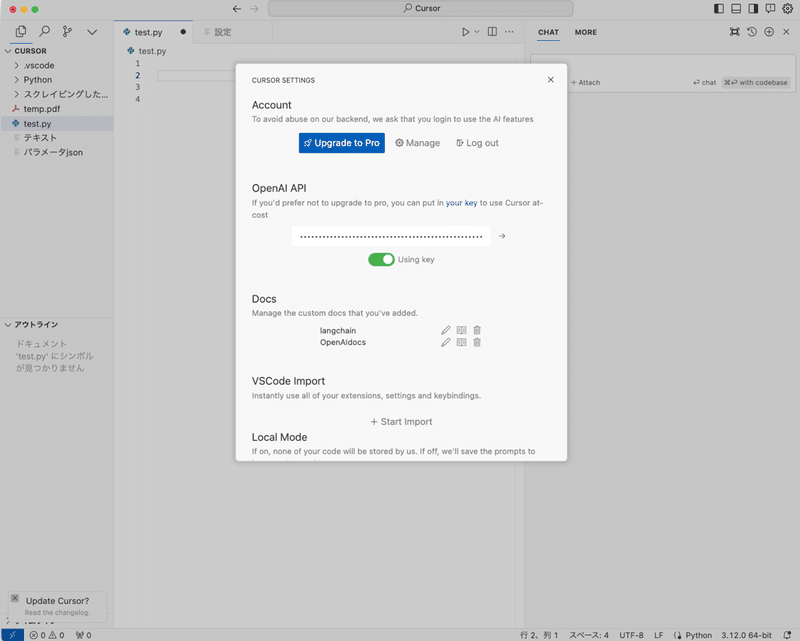
Task: Click the ports status item
Action: point(83,635)
